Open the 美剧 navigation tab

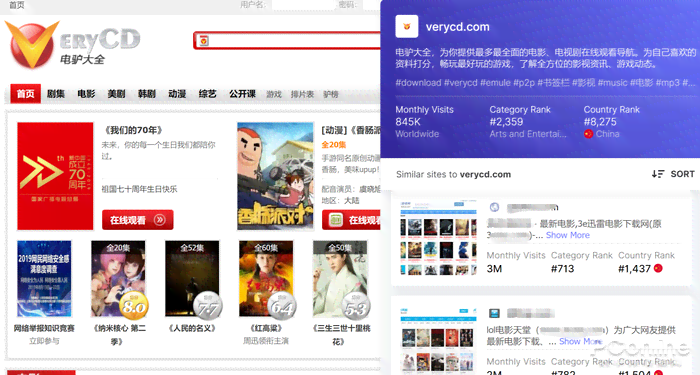117,94
